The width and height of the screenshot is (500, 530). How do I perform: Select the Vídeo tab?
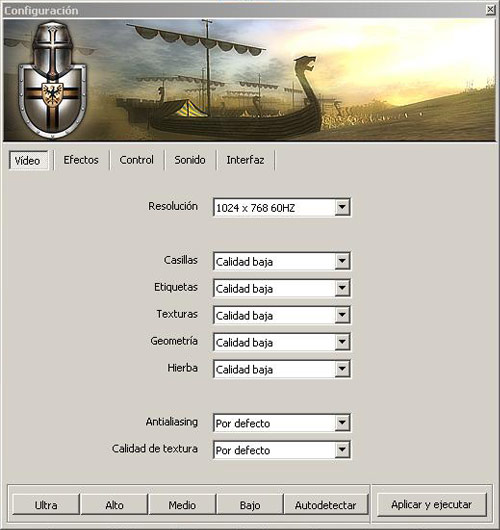28,160
